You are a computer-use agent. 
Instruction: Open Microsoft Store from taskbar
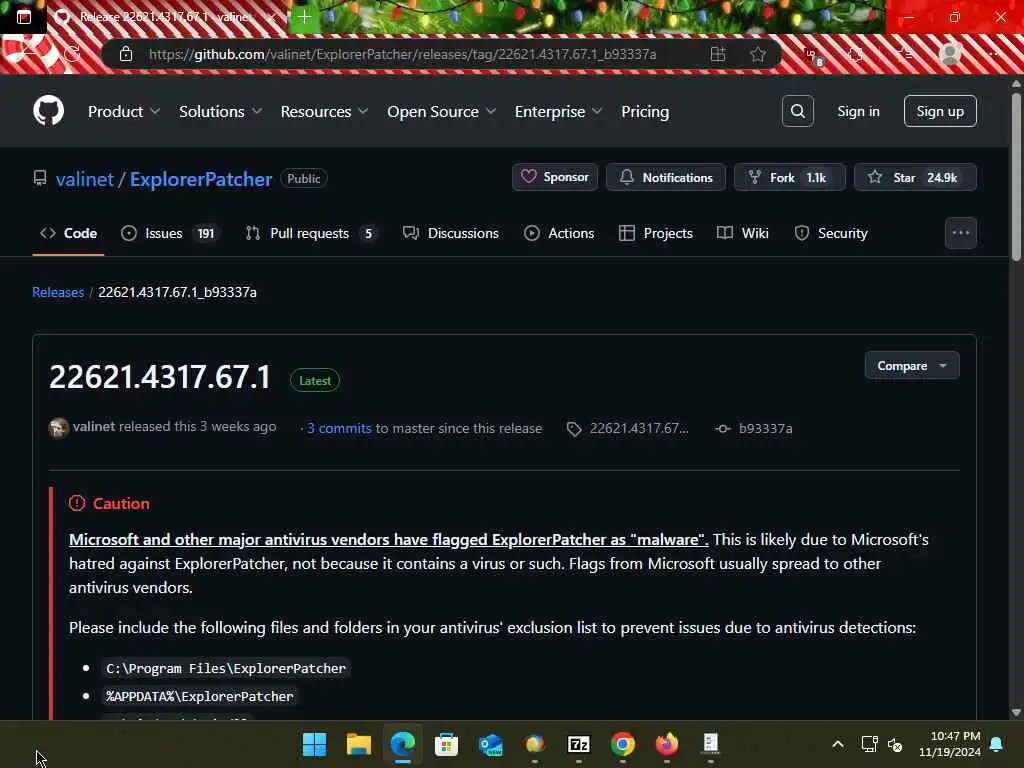[447, 744]
